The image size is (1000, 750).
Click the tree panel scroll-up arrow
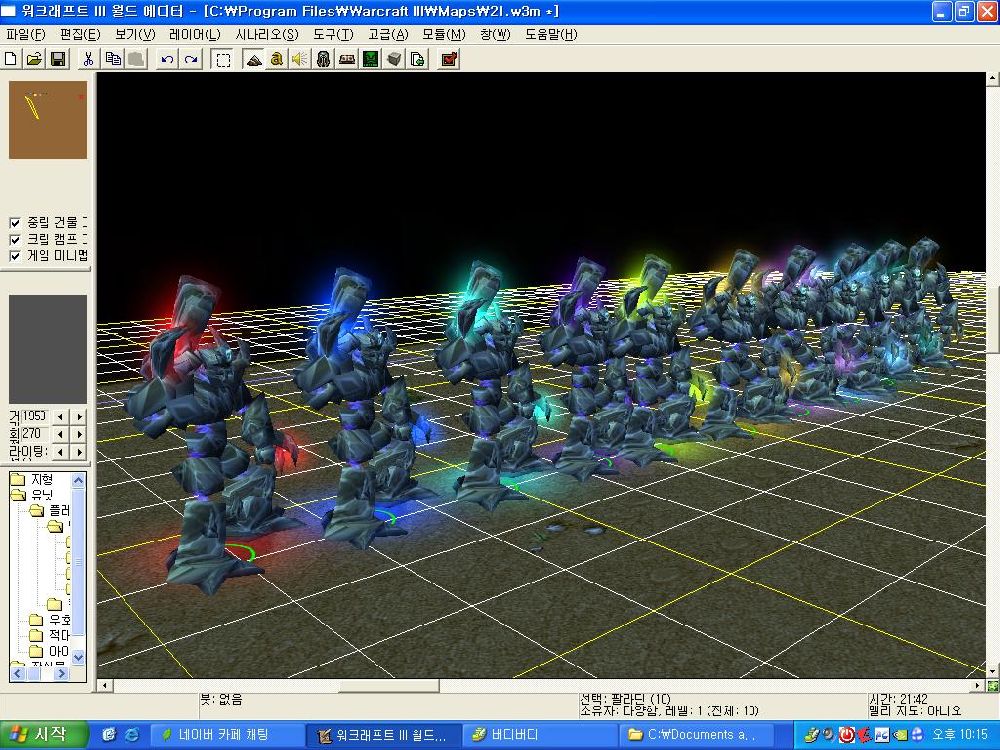tap(78, 480)
